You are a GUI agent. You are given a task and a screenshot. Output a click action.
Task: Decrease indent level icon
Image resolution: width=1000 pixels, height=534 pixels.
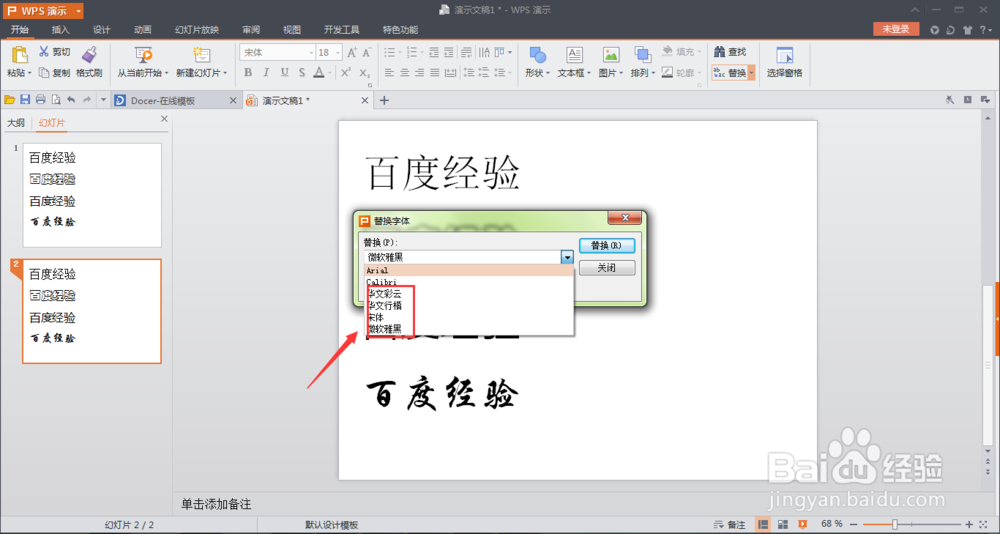coord(434,52)
